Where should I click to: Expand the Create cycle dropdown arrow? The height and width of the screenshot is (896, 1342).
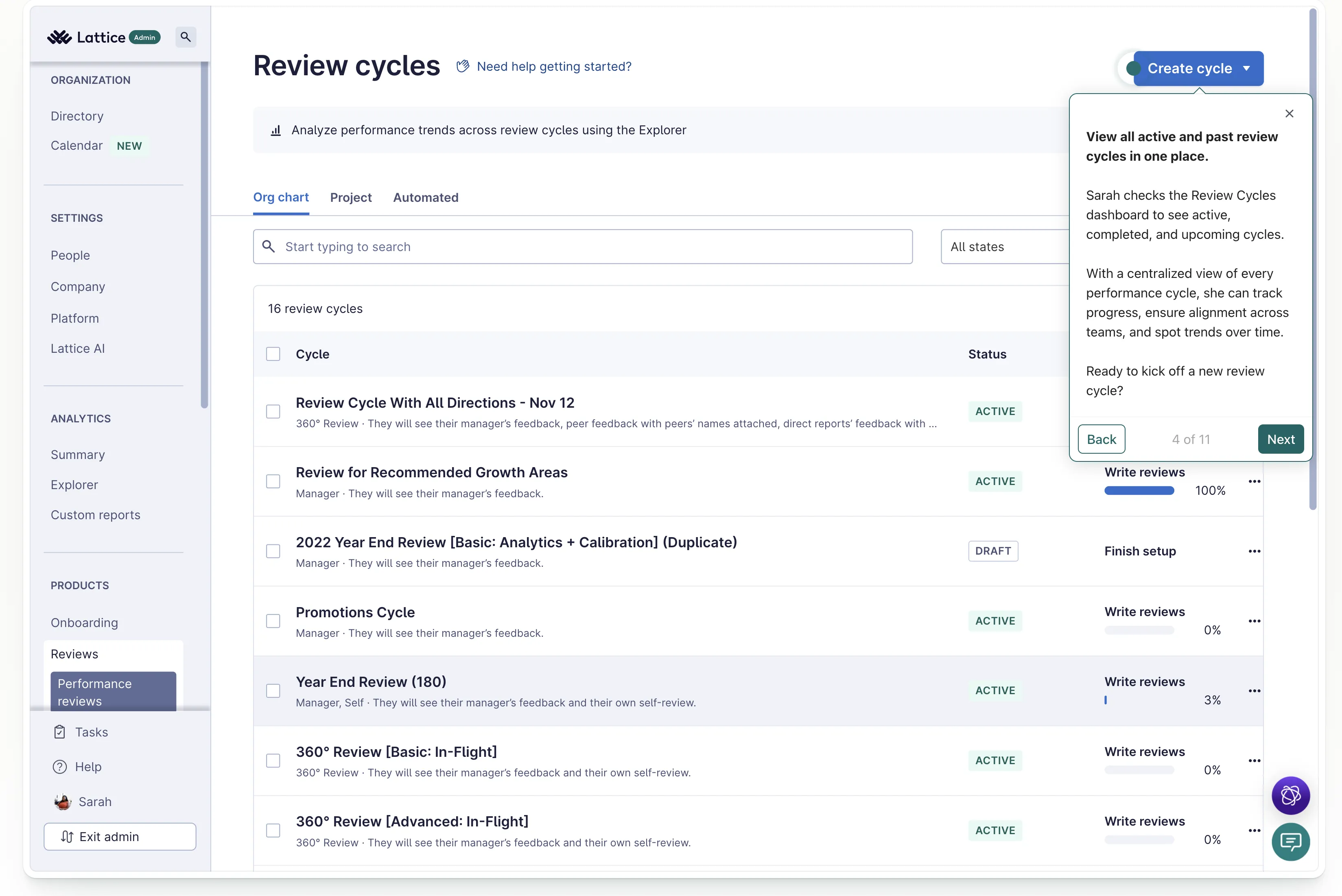[x=1246, y=69]
